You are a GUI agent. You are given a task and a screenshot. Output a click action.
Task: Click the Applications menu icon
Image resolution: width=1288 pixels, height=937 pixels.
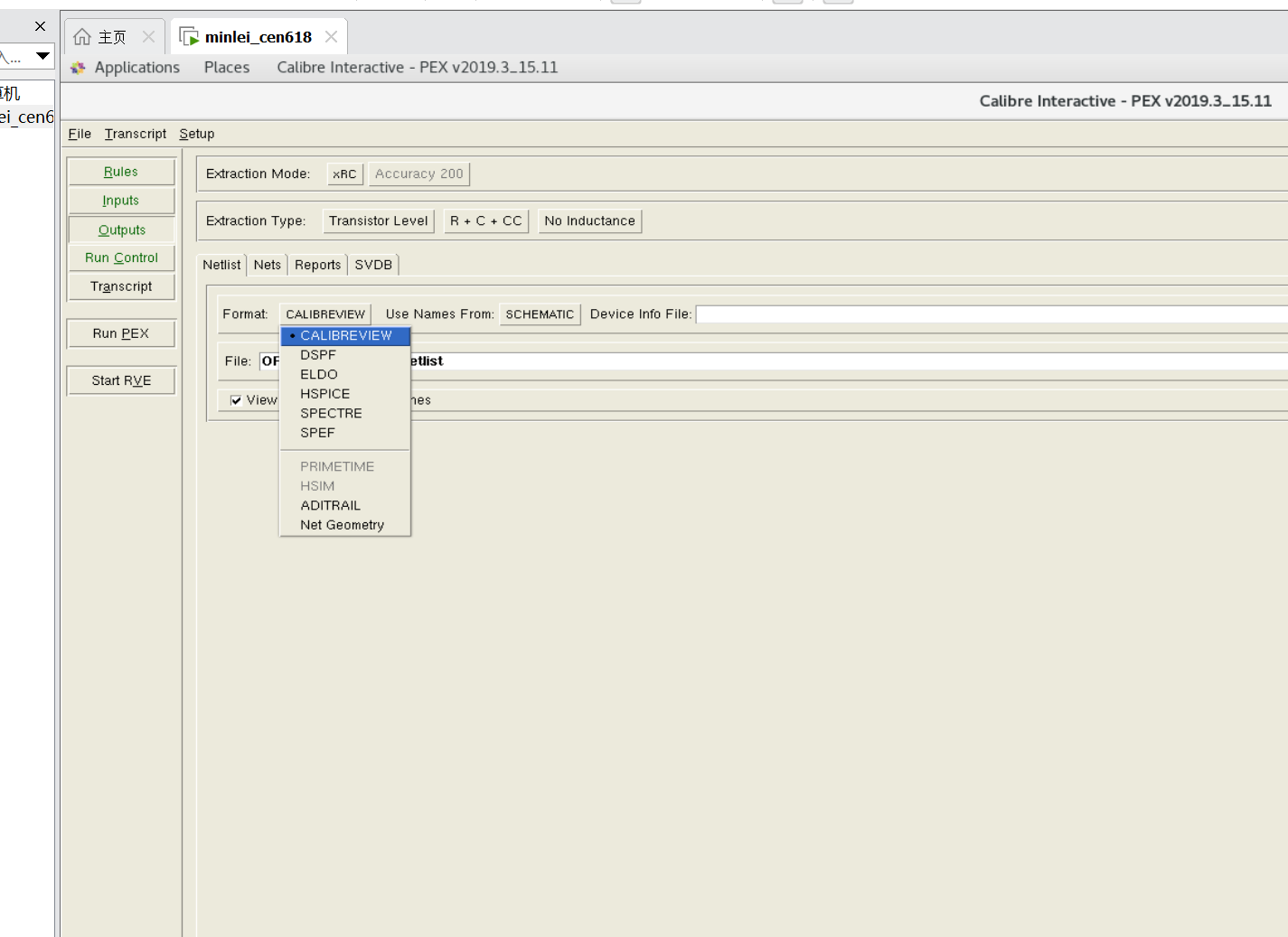79,68
